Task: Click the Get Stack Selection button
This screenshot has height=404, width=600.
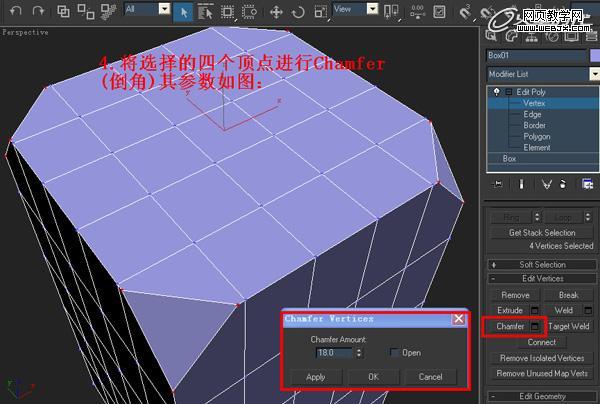Action: pyautogui.click(x=542, y=233)
